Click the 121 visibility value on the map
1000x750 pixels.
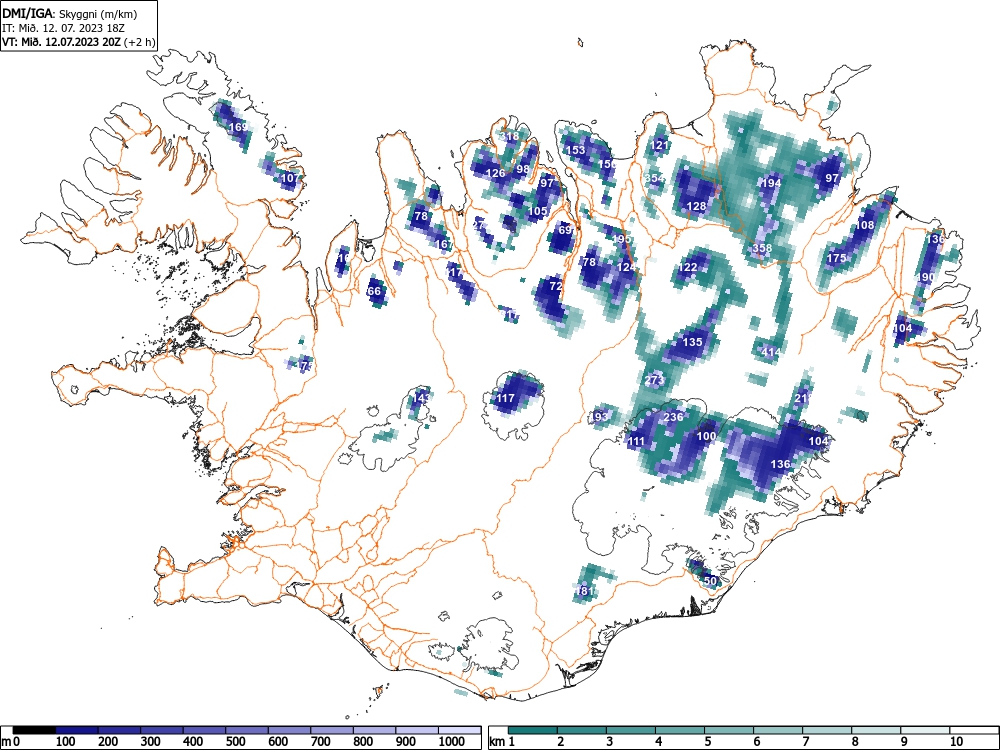pos(660,145)
